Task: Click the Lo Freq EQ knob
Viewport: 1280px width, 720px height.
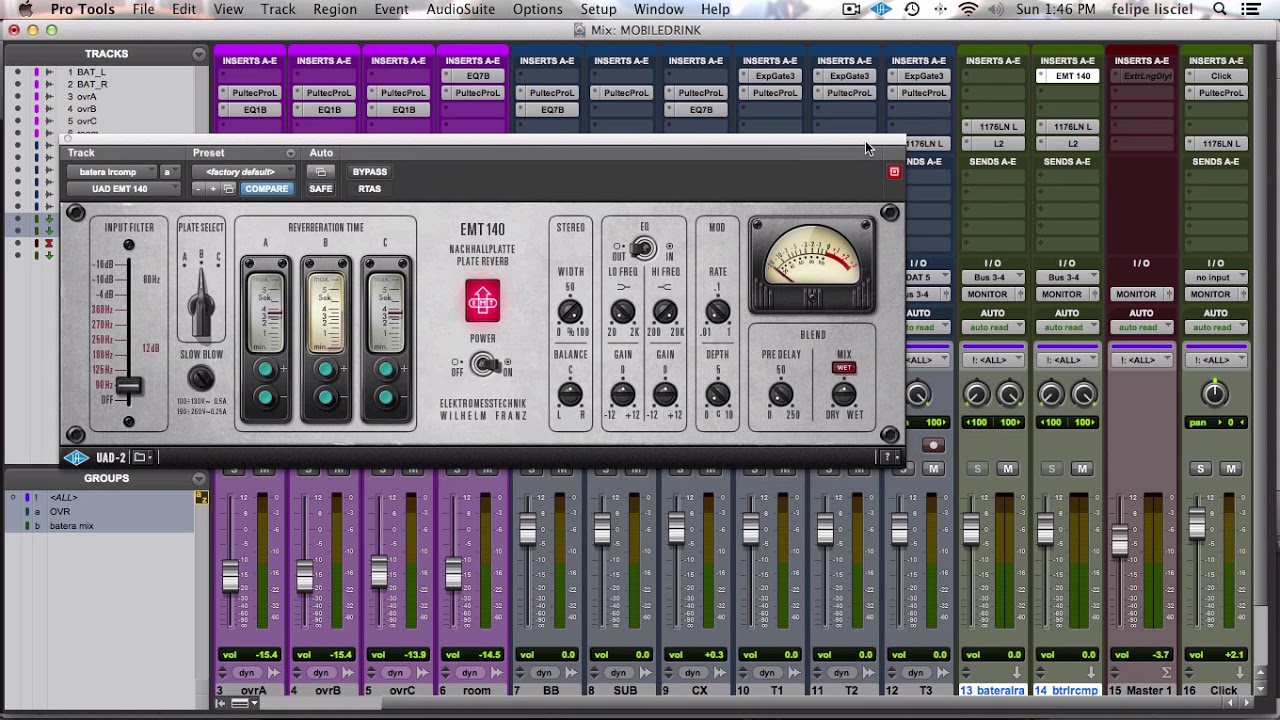Action: click(622, 313)
